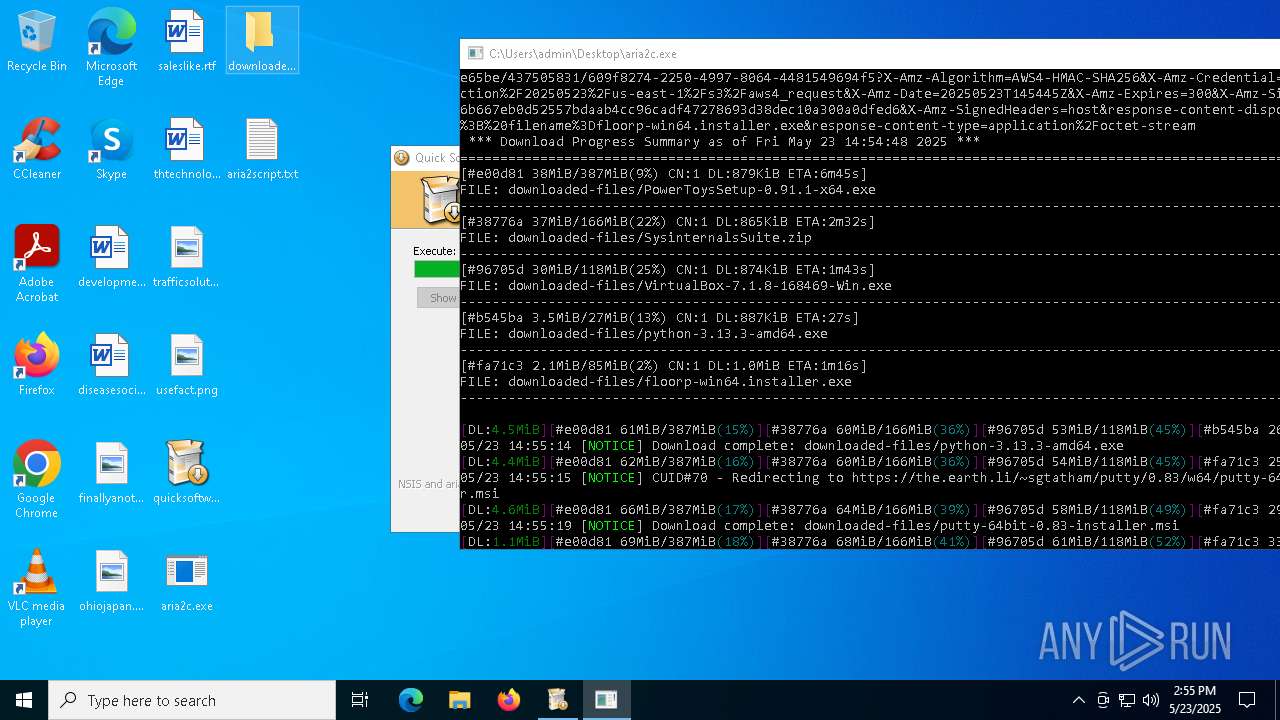Select saleslike.rtf document icon
Screen dimensions: 1280x720
tap(186, 42)
